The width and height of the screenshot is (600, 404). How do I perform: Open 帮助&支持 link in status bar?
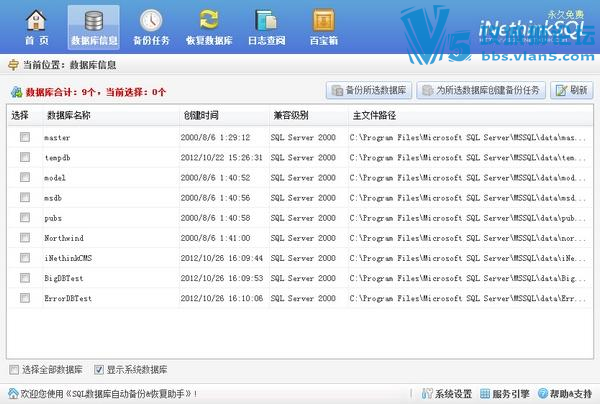[x=571, y=393]
